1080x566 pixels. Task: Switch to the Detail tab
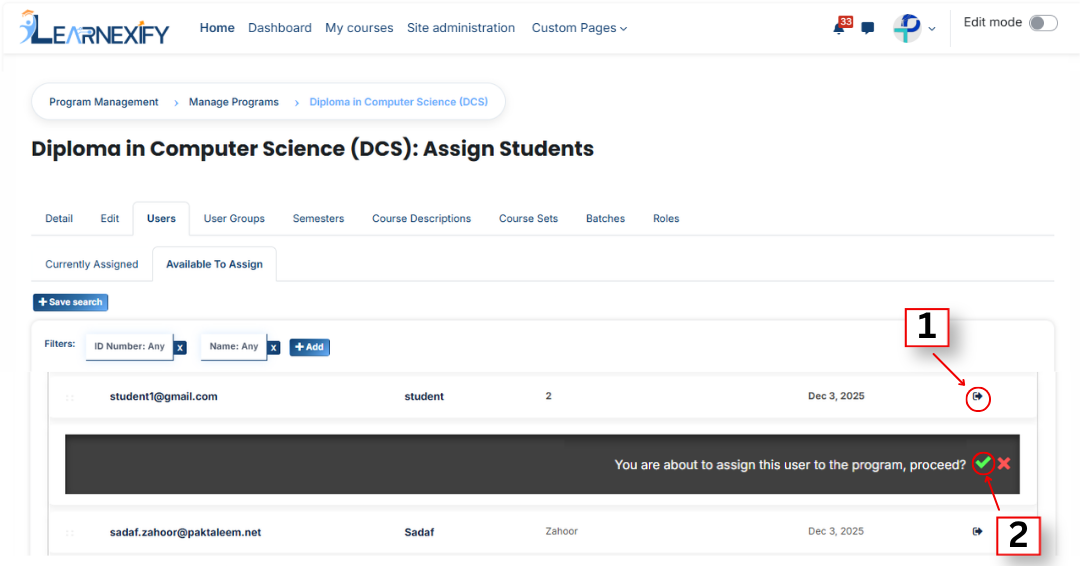pyautogui.click(x=59, y=218)
